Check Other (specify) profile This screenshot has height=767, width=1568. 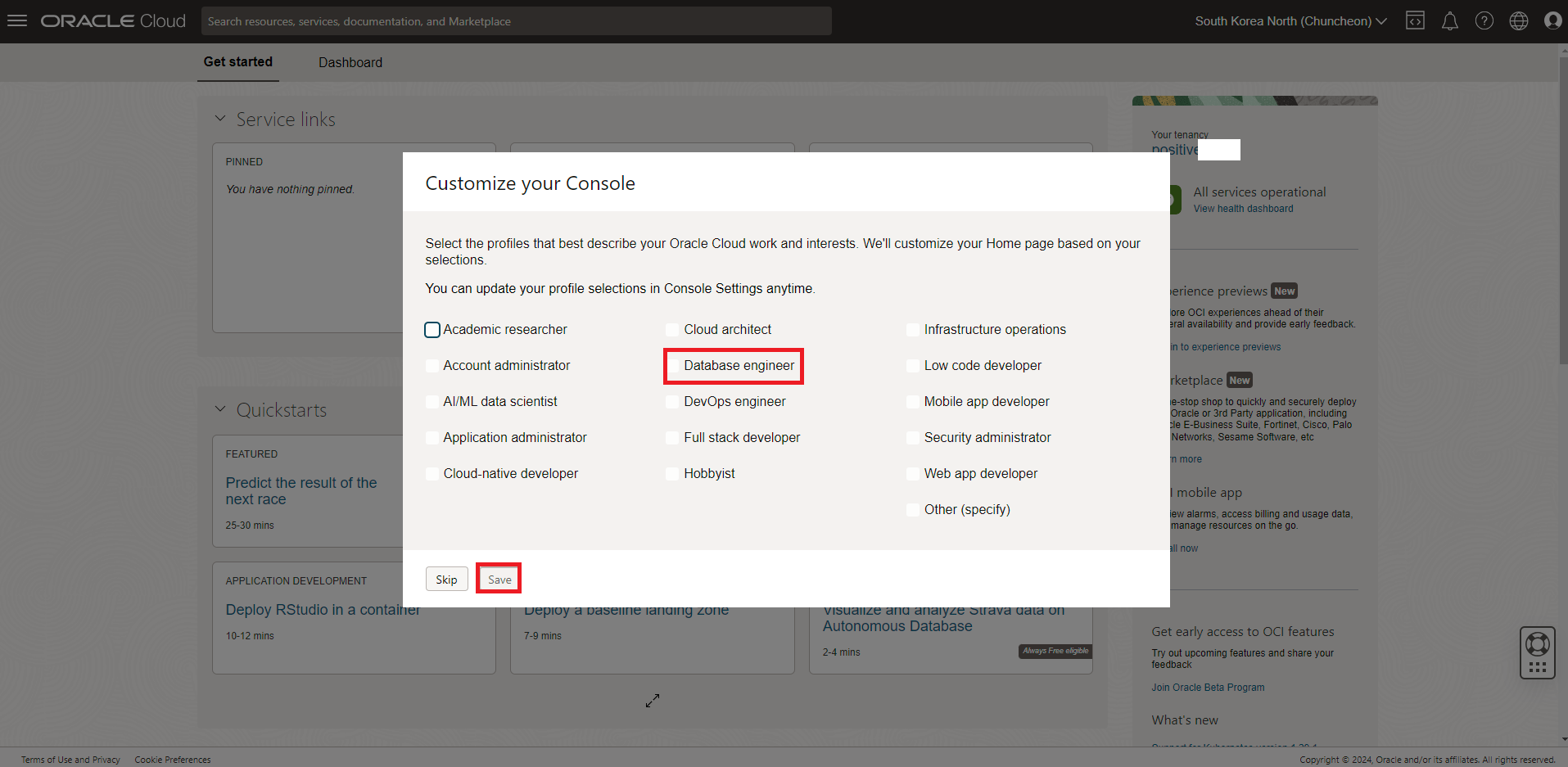pos(913,510)
